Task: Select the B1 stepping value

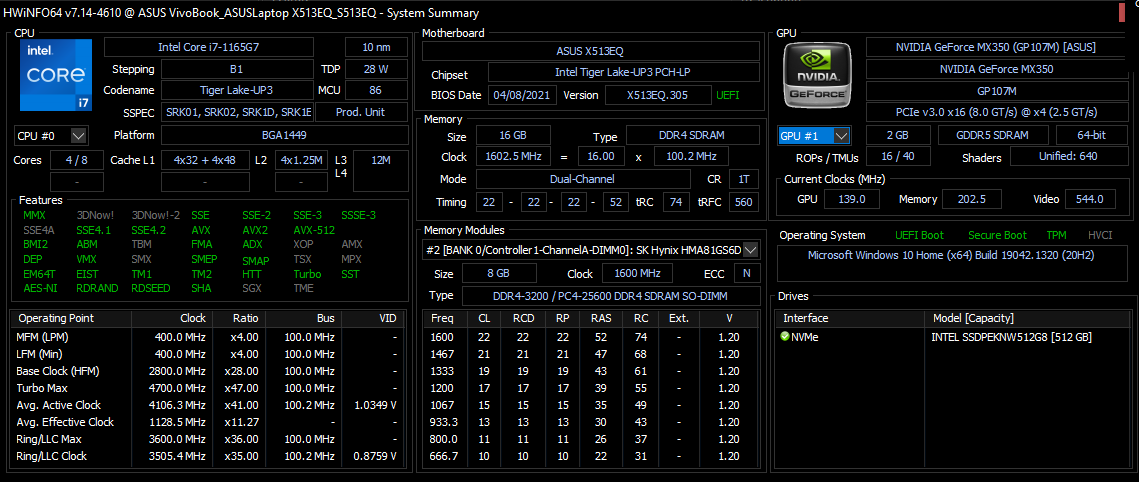Action: (x=236, y=70)
